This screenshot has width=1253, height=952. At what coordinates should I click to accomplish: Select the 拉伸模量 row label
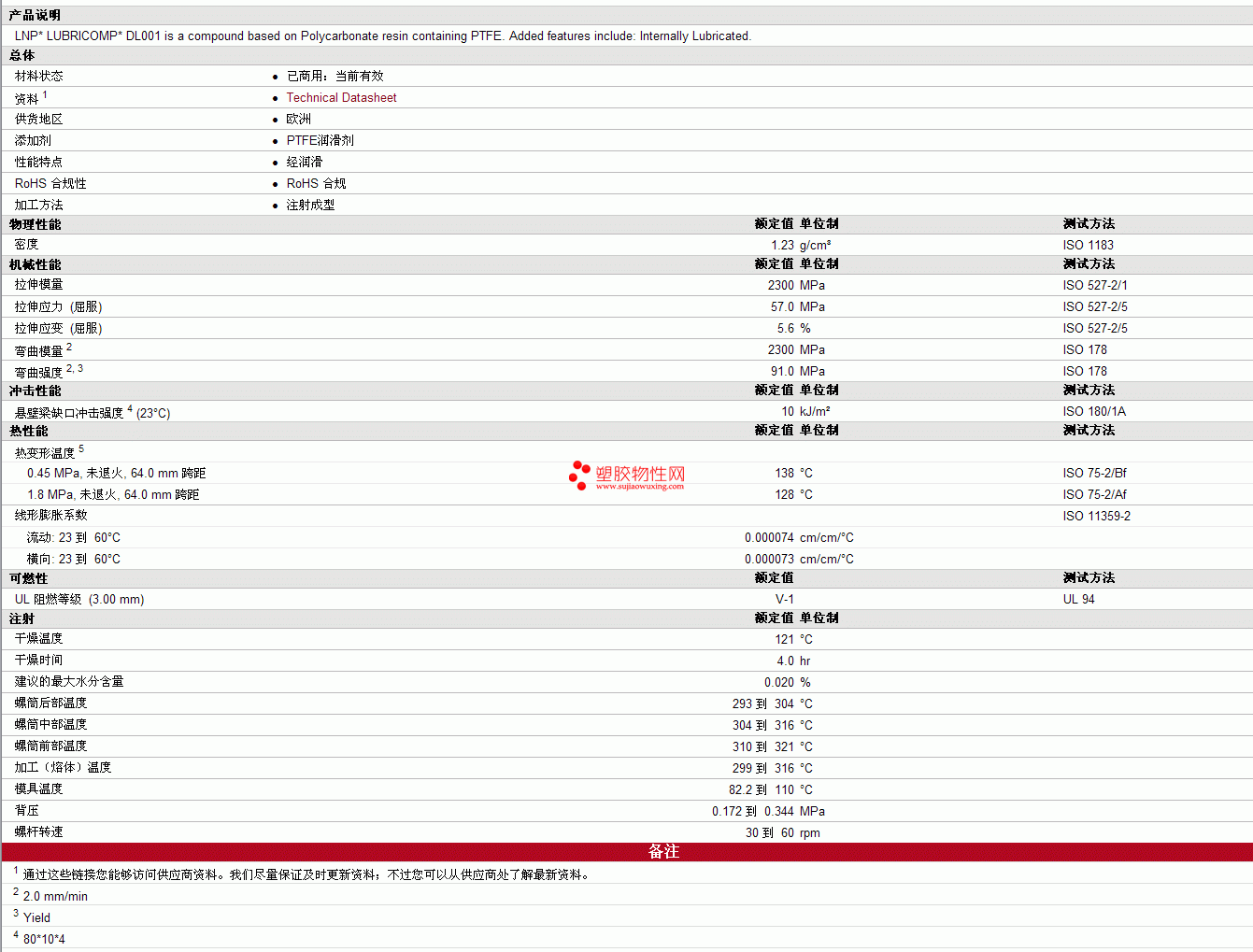[39, 285]
